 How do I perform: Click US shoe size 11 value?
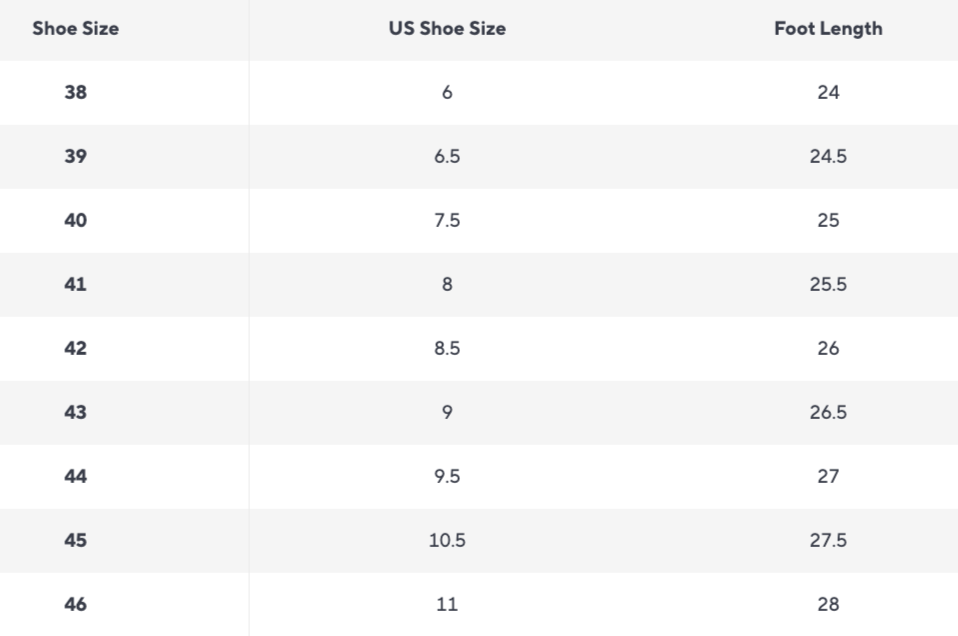click(447, 605)
